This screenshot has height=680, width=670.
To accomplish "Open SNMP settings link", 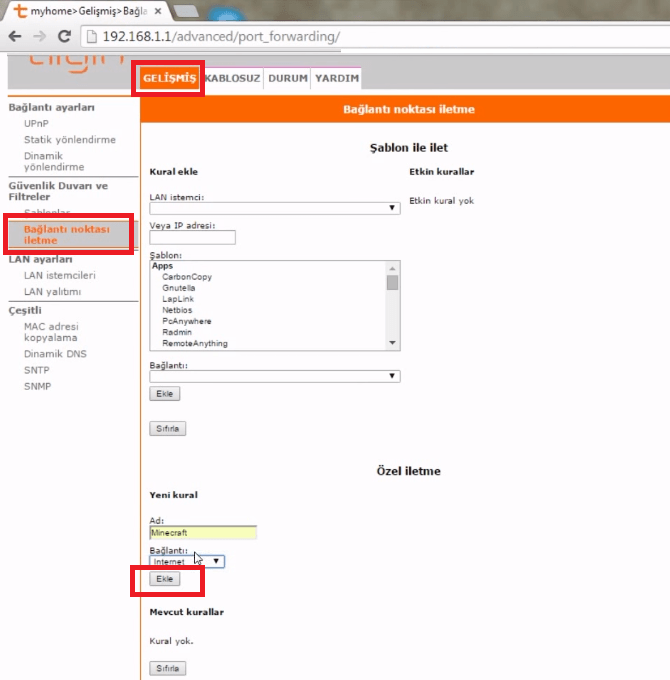I will tap(37, 386).
